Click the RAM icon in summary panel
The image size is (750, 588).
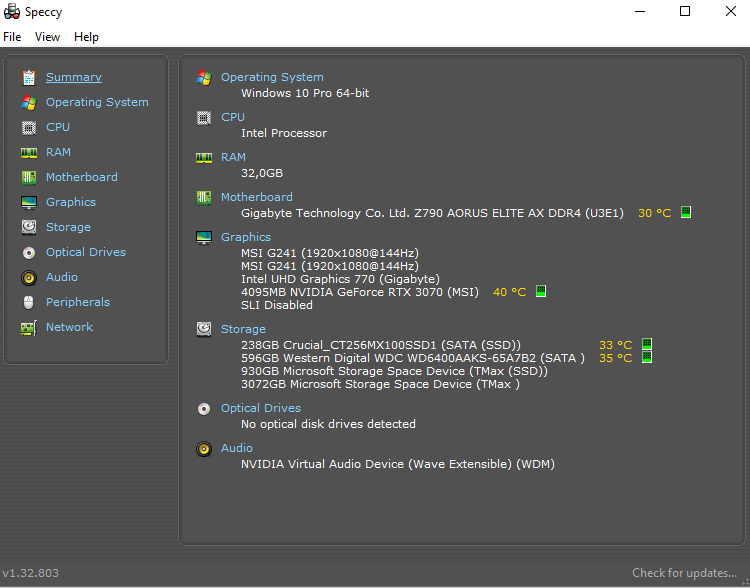[204, 157]
